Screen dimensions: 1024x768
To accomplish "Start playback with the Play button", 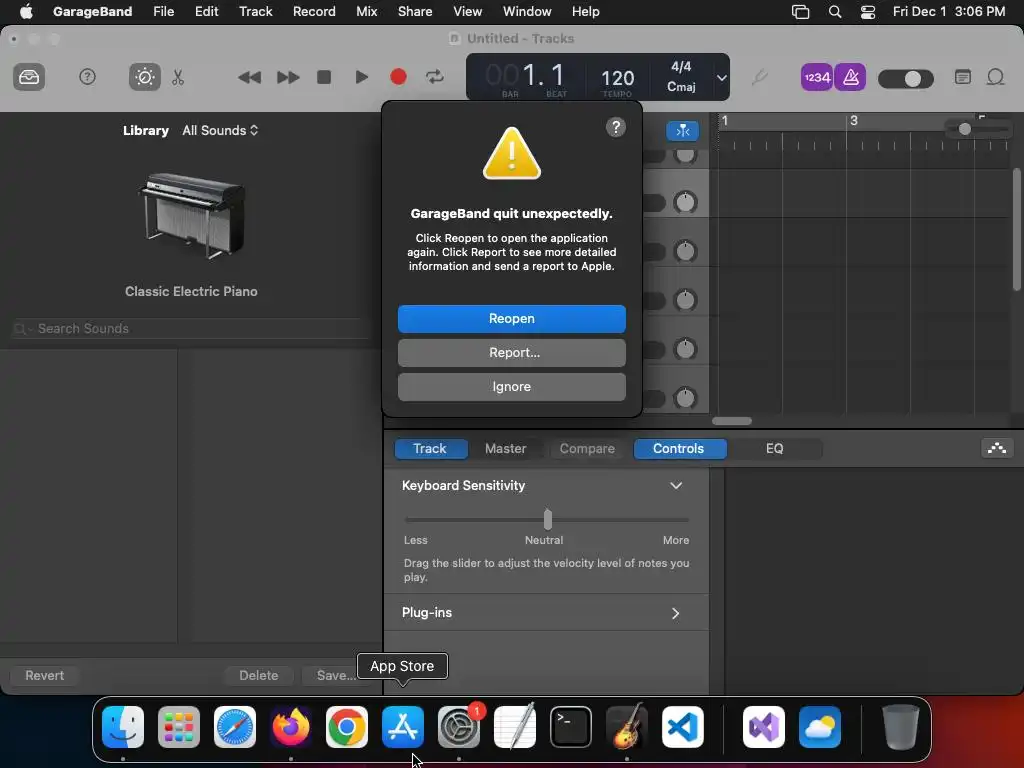I will 361,77.
